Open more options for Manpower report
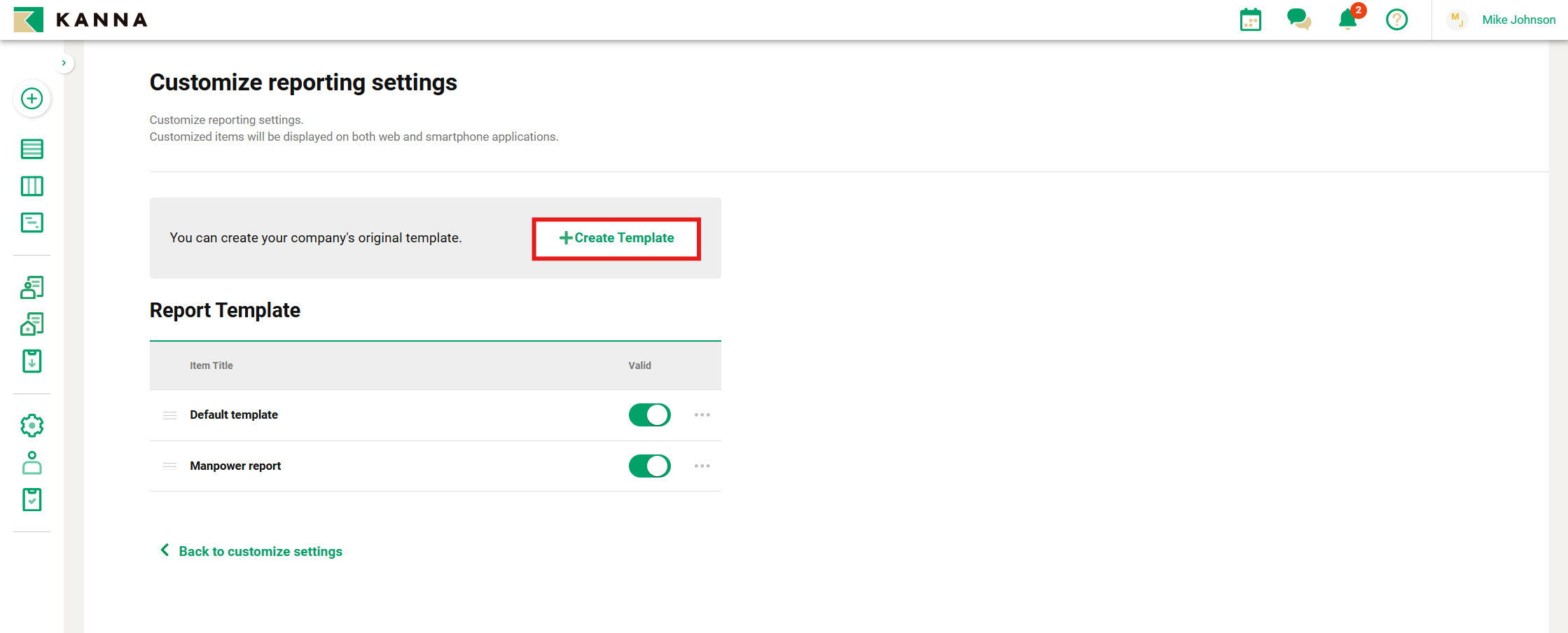Viewport: 1568px width, 633px height. [702, 466]
